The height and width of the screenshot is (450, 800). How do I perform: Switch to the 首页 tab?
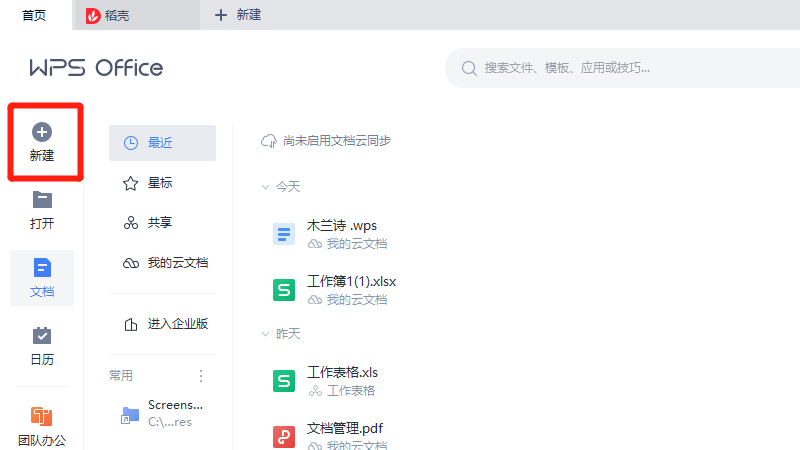(x=34, y=15)
